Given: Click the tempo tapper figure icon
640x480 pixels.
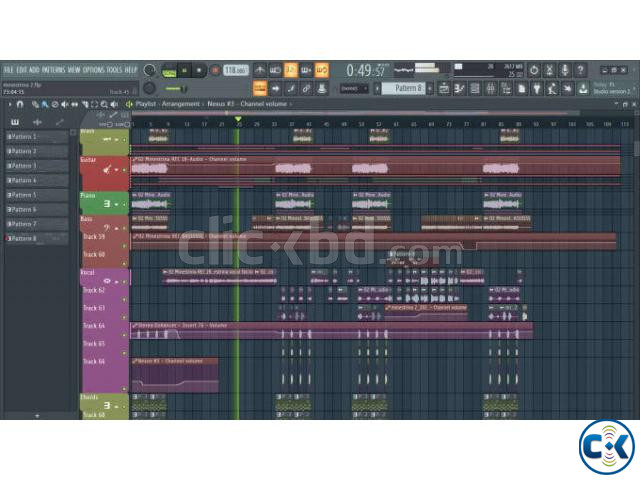Looking at the screenshot, I should tap(553, 88).
